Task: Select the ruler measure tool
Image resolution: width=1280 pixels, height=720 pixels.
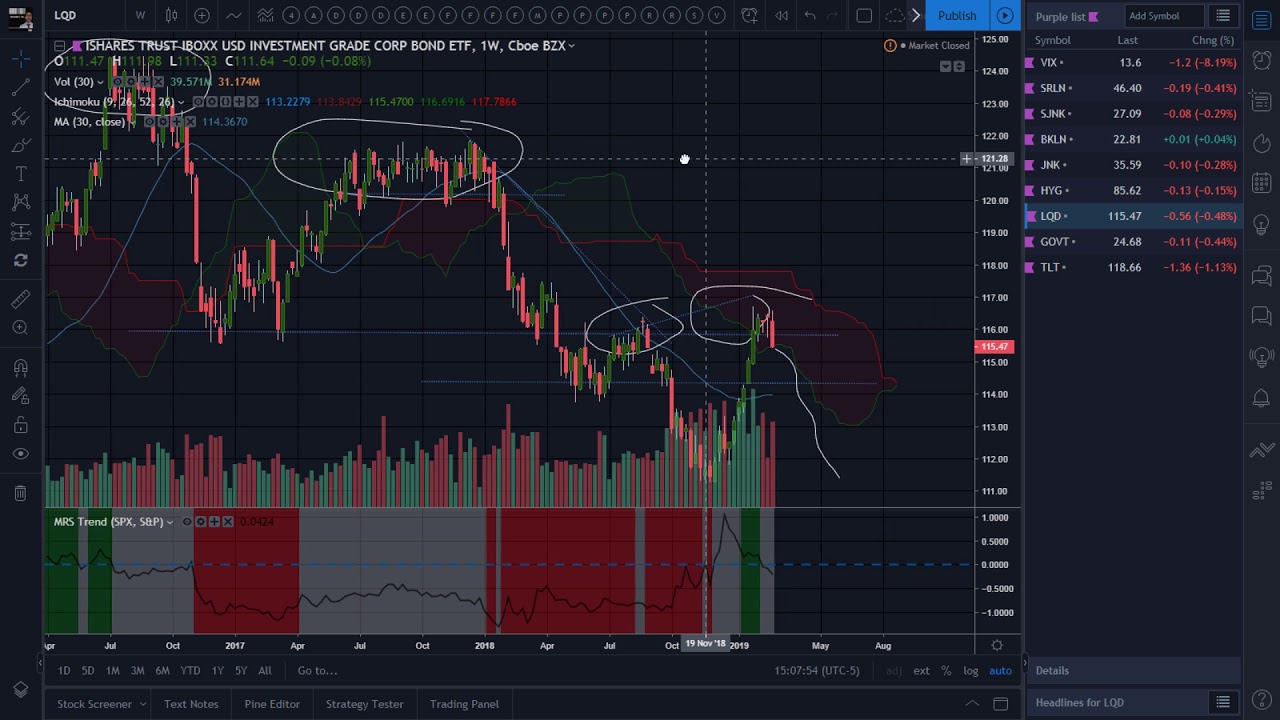Action: [20, 299]
